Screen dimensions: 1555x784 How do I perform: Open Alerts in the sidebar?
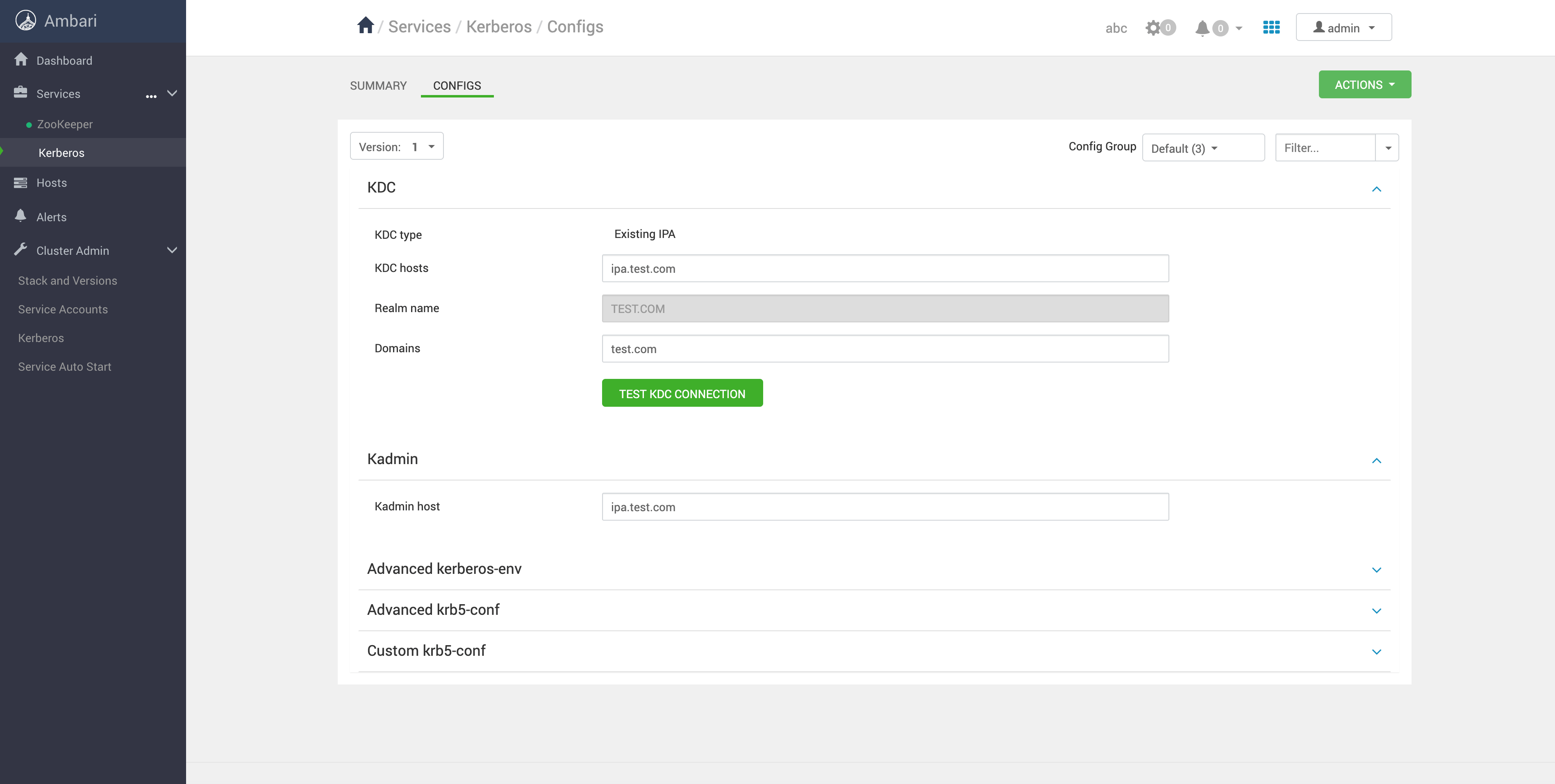pyautogui.click(x=51, y=217)
